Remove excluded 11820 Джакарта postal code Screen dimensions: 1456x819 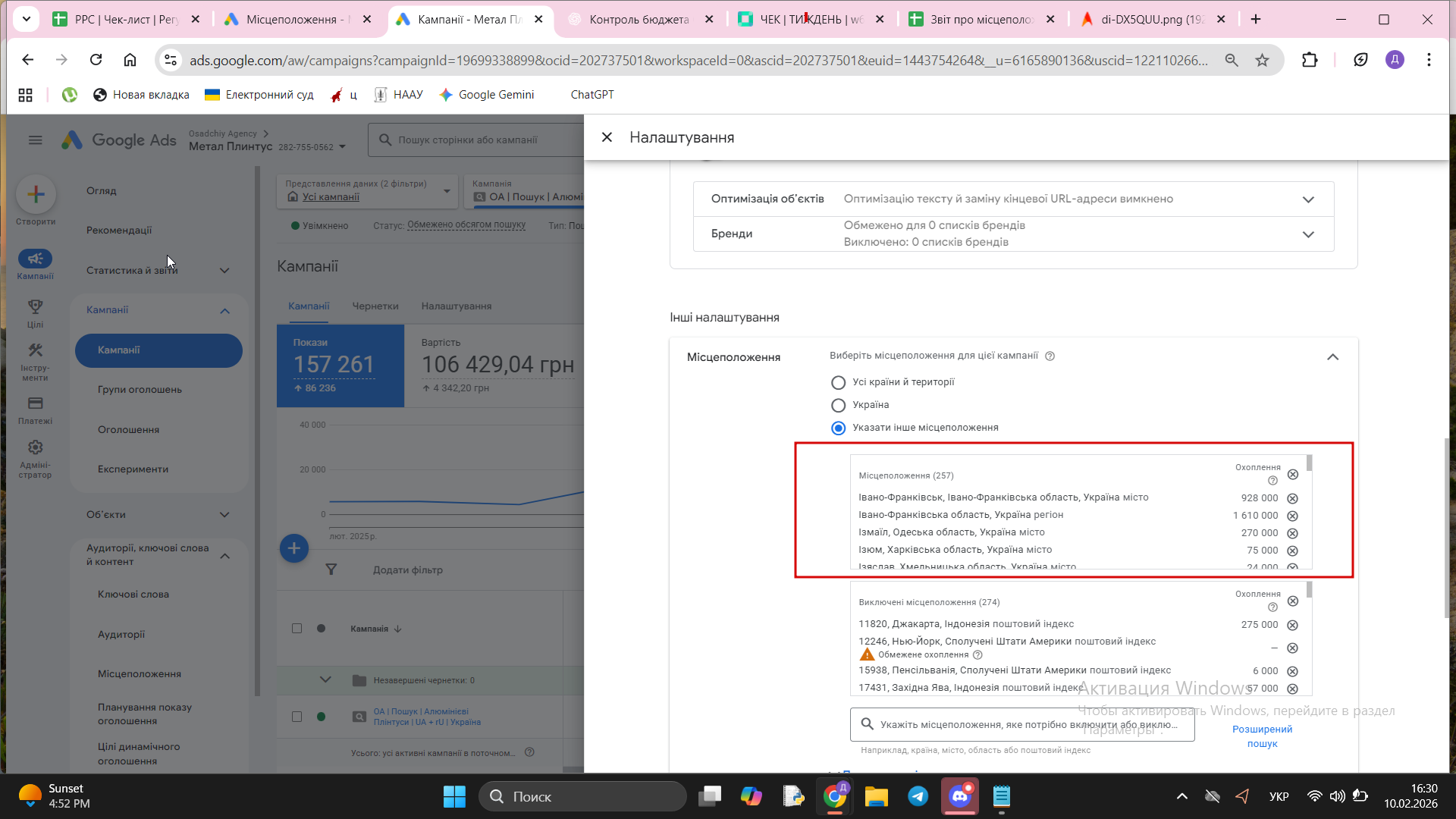coord(1292,625)
